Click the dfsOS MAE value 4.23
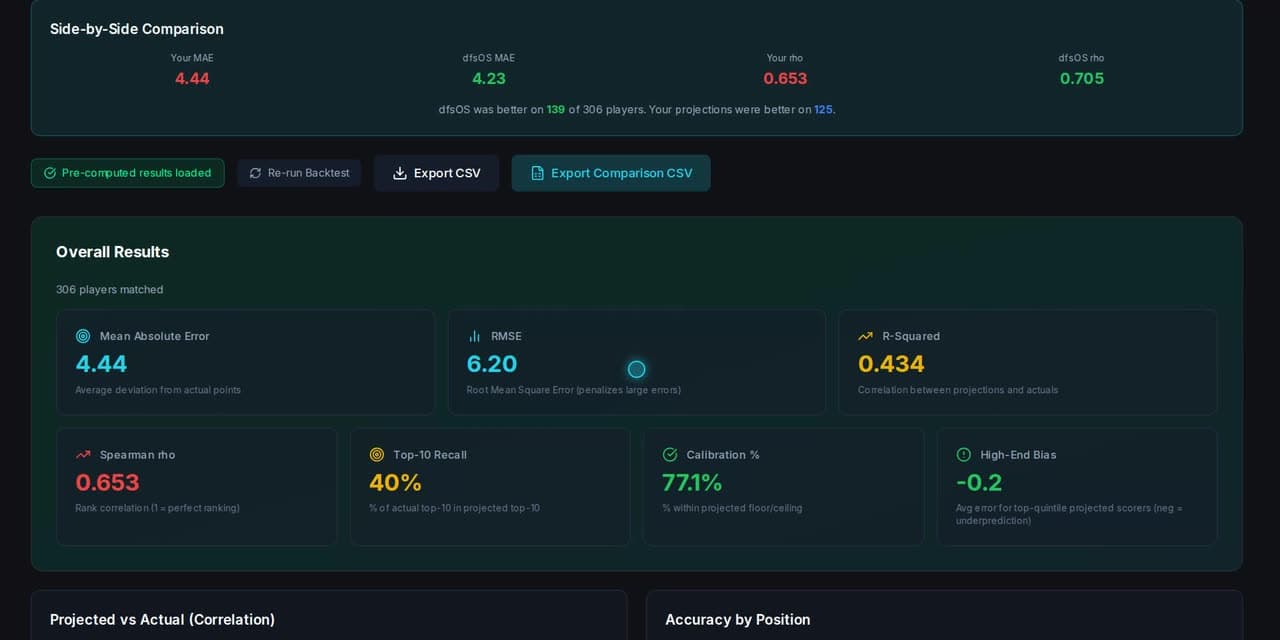1280x640 pixels. [x=489, y=78]
